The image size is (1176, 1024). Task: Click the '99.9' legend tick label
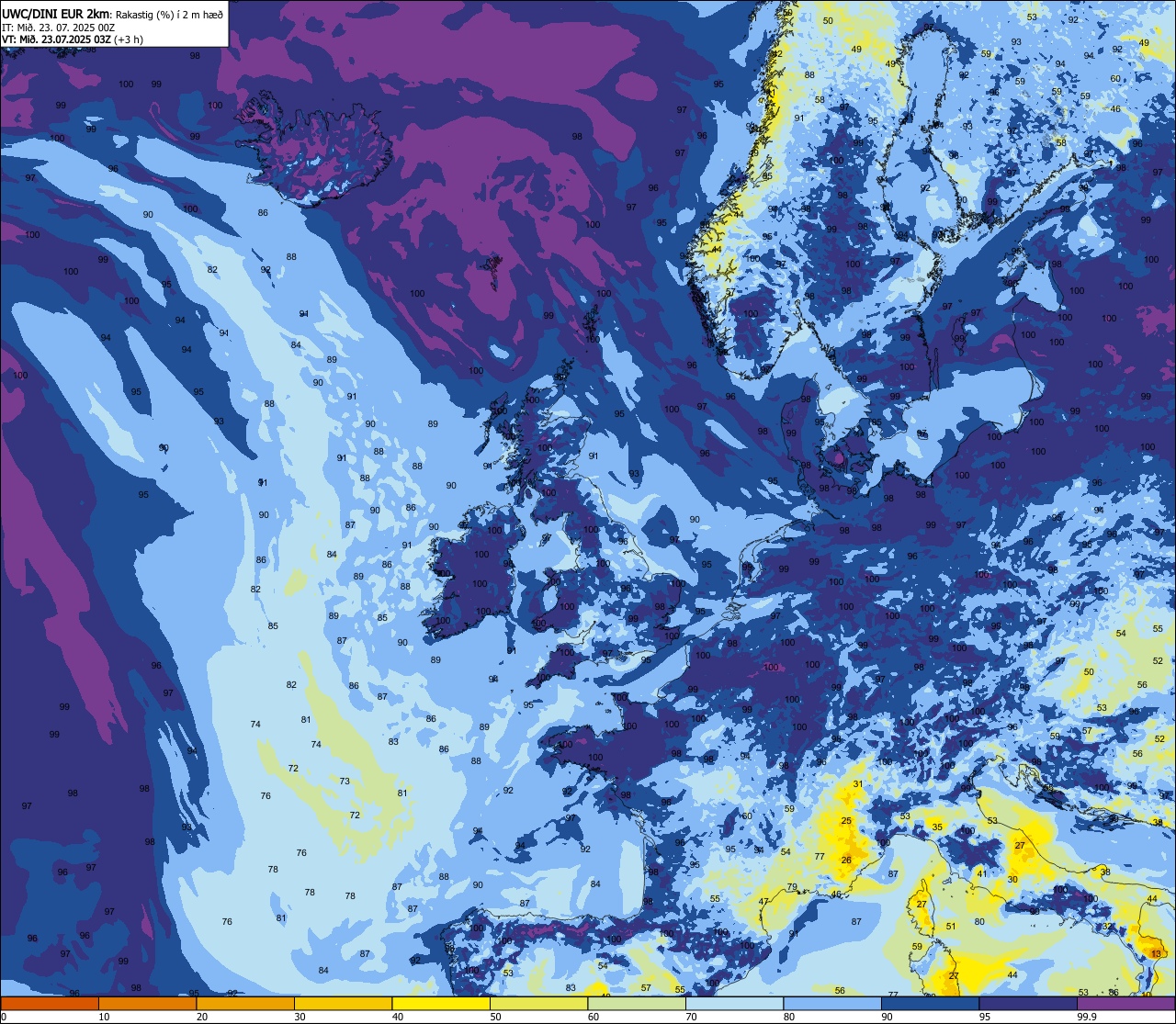pyautogui.click(x=1088, y=1017)
